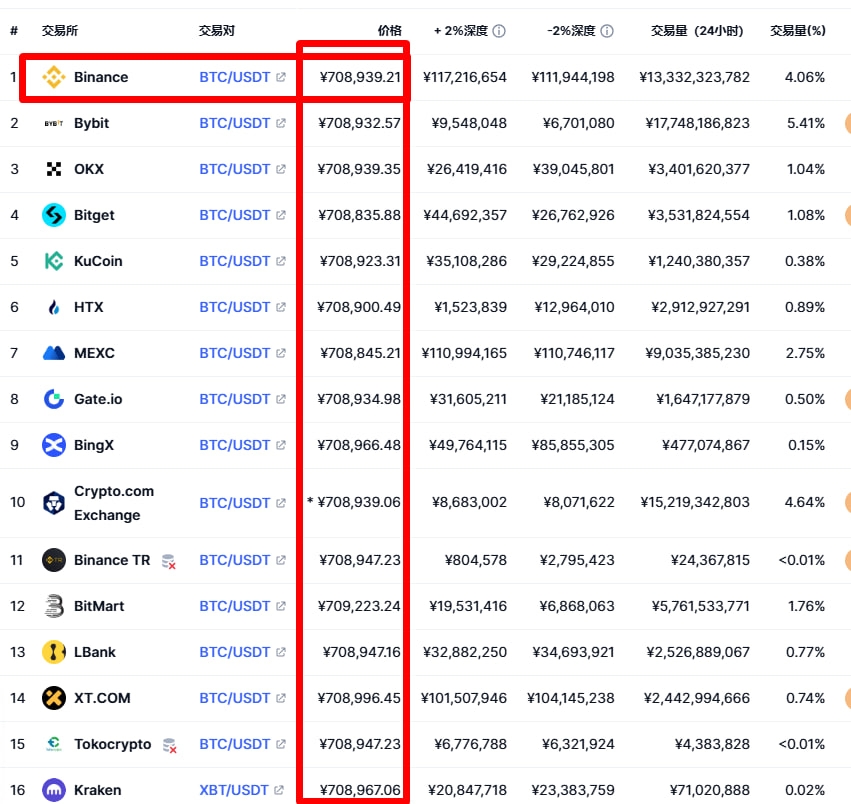
Task: Click the database warning icon beside Binance TR
Action: point(169,561)
